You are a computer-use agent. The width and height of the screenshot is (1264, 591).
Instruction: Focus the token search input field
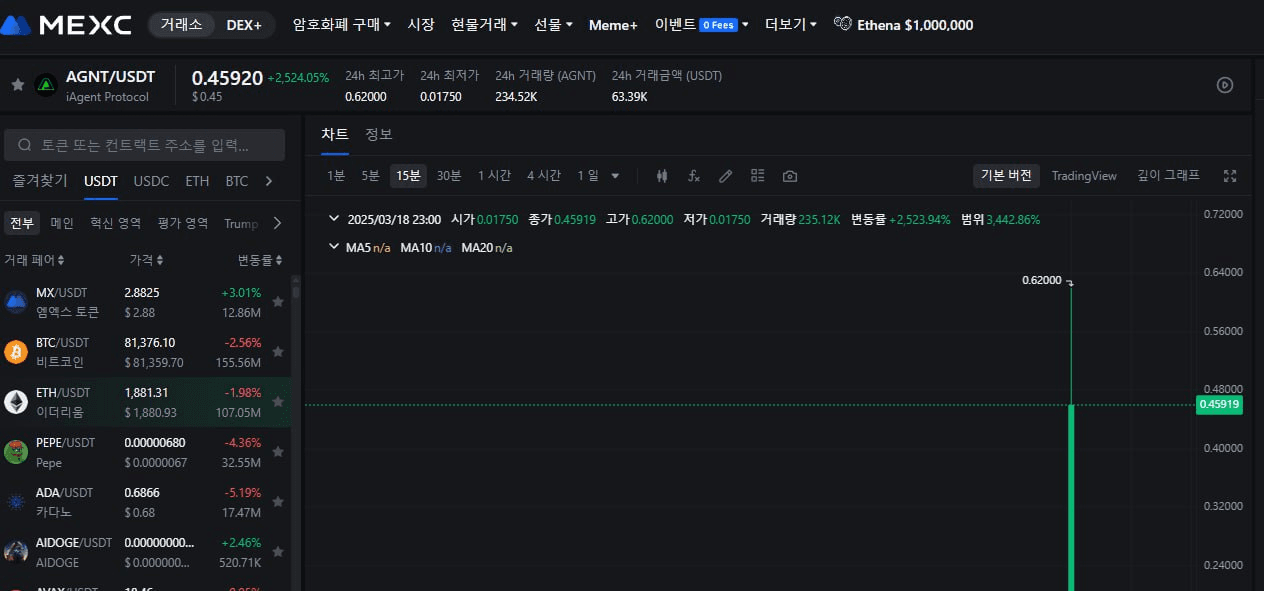tap(145, 145)
